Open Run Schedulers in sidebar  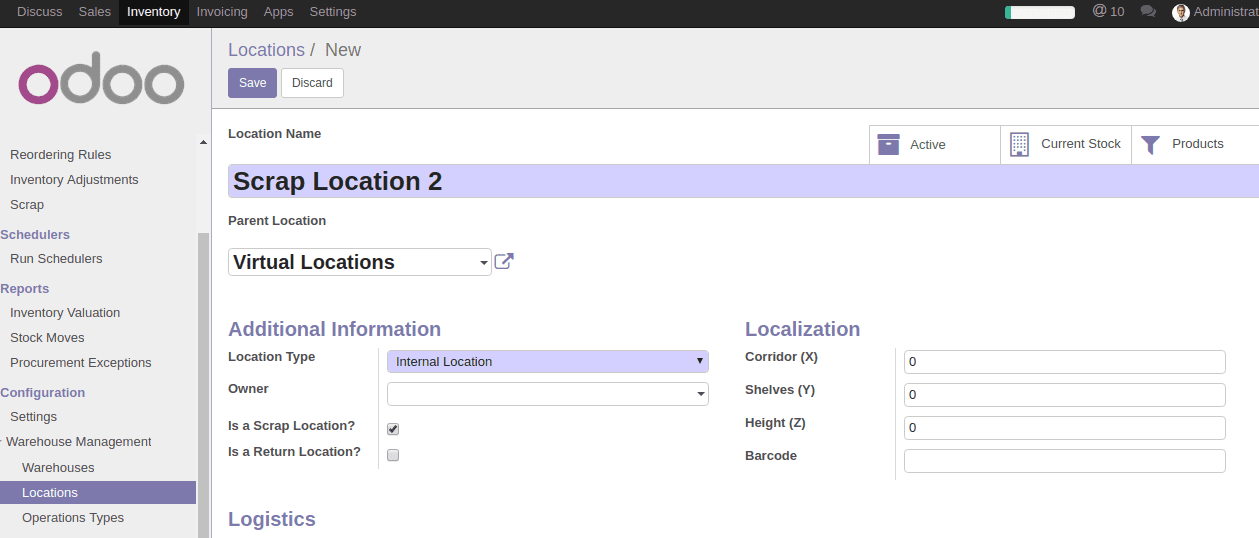pos(56,259)
